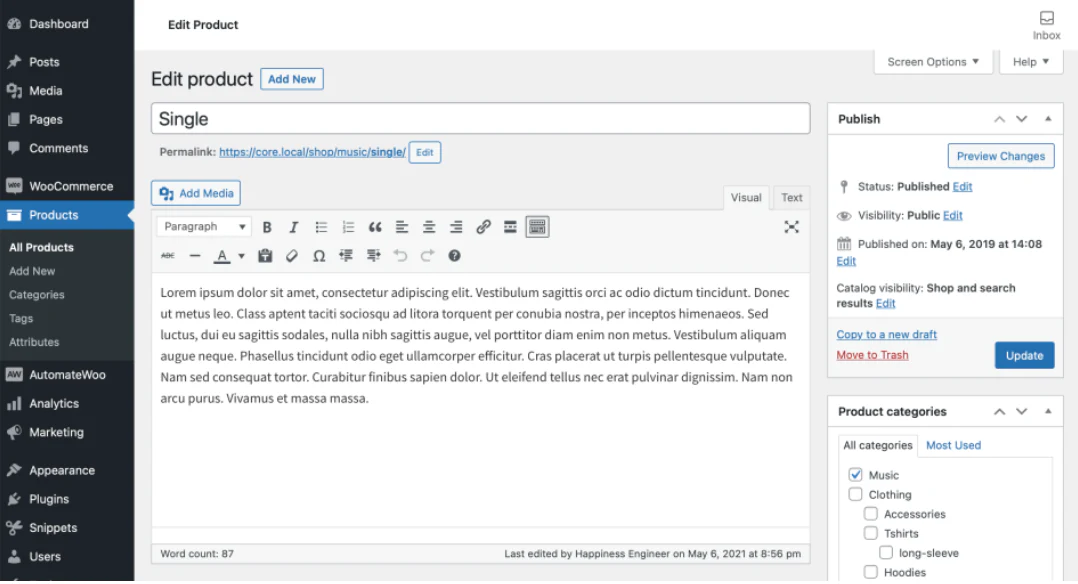Click the Update button
1078x584 pixels.
(1024, 355)
